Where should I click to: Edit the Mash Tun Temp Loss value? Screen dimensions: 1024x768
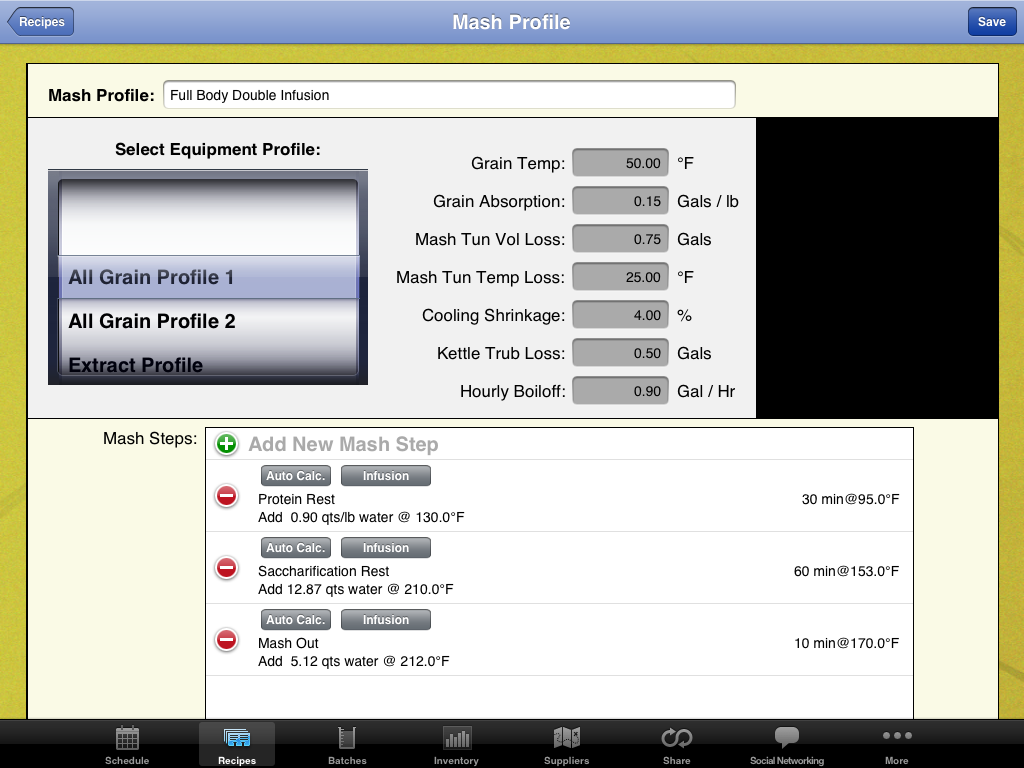tap(620, 277)
